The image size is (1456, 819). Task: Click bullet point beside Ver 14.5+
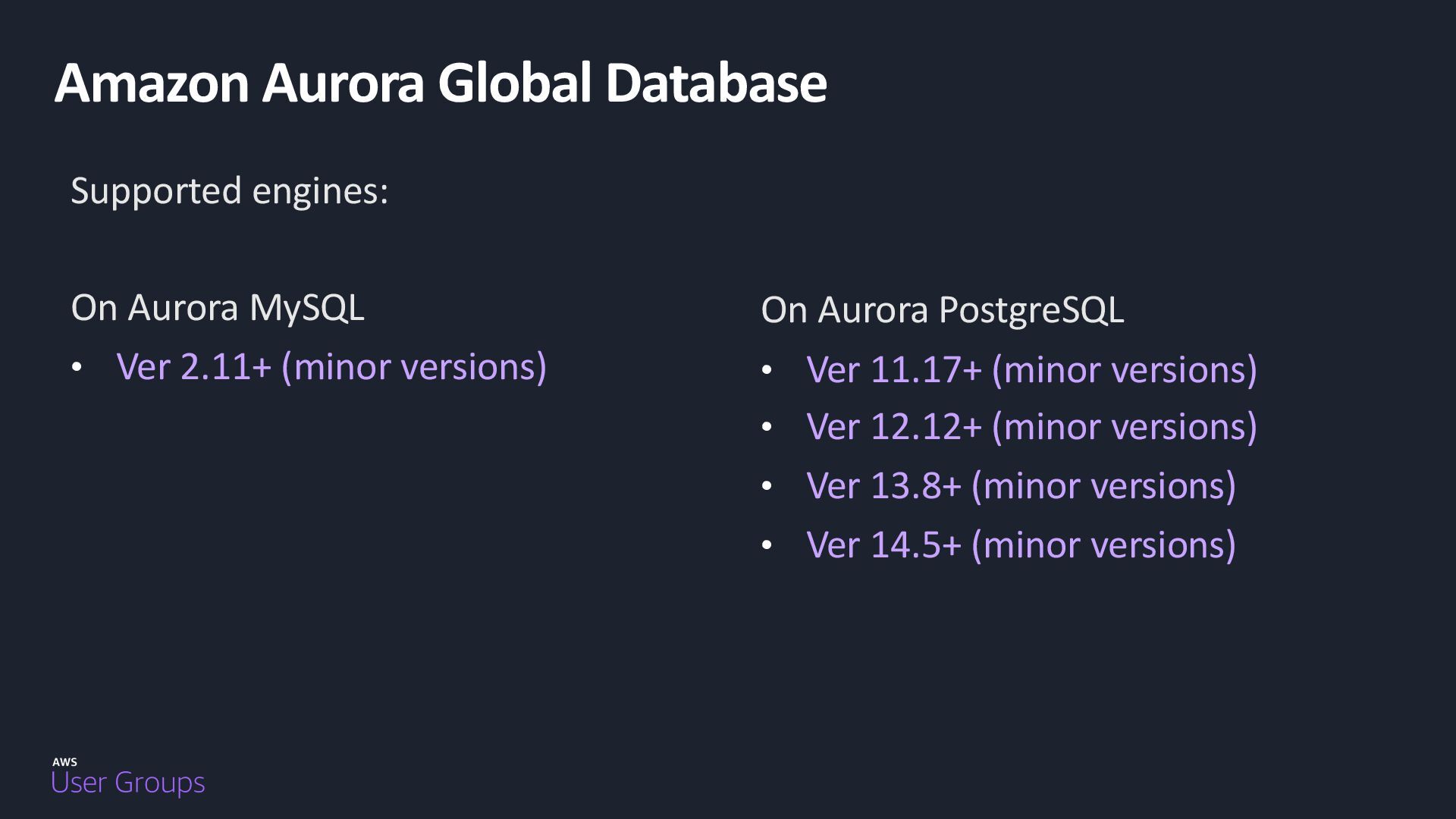coord(767,545)
